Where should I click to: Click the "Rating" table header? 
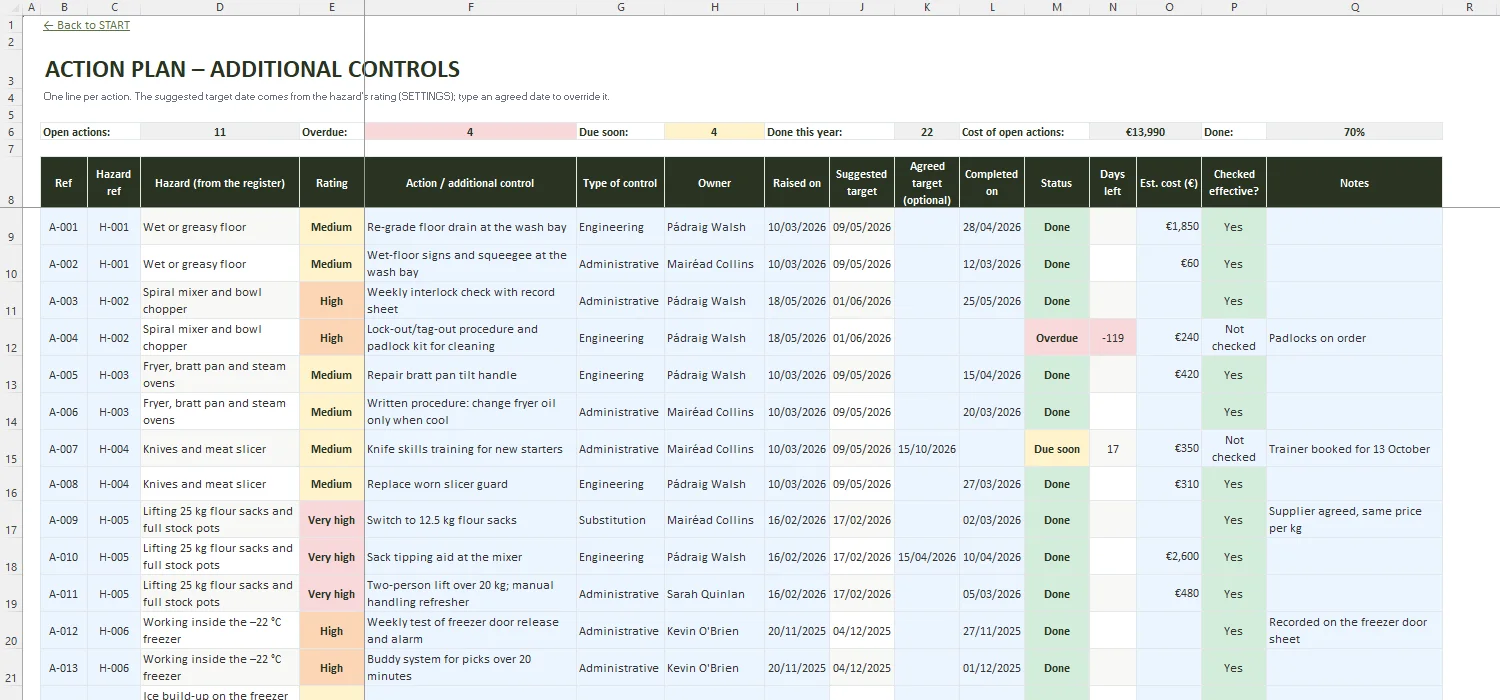332,183
